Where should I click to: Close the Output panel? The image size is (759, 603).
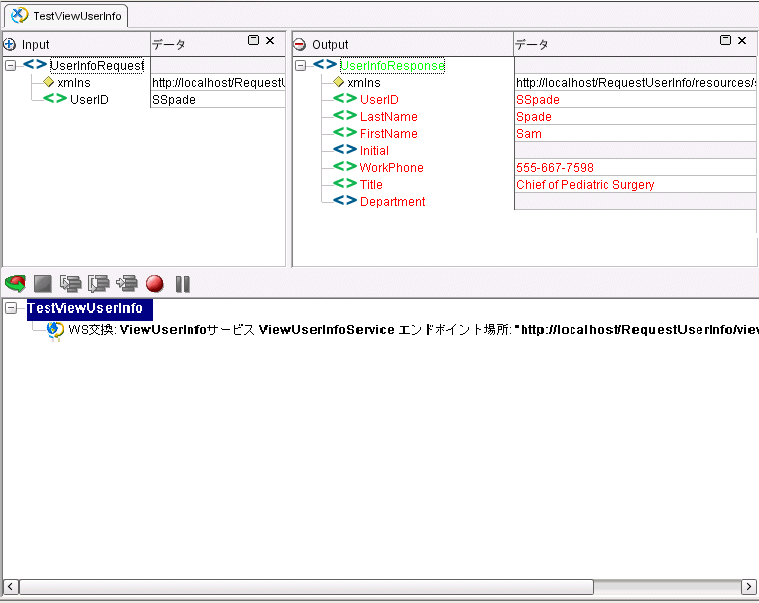[x=742, y=40]
